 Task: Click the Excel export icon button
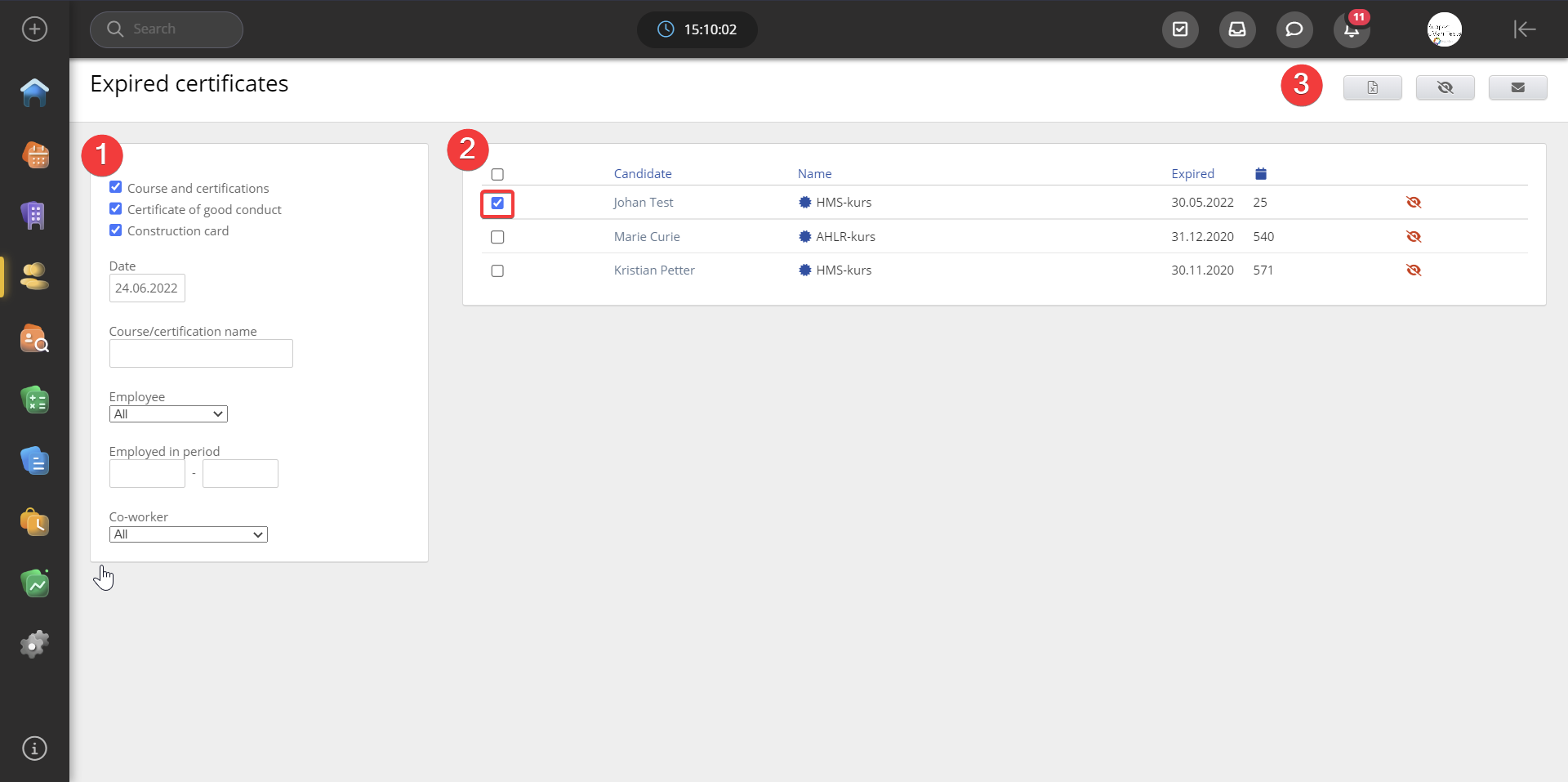(x=1372, y=87)
